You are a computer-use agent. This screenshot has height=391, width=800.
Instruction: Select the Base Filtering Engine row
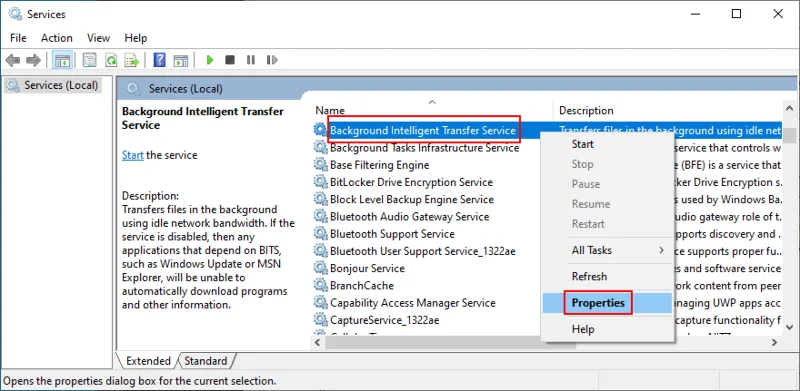point(380,165)
